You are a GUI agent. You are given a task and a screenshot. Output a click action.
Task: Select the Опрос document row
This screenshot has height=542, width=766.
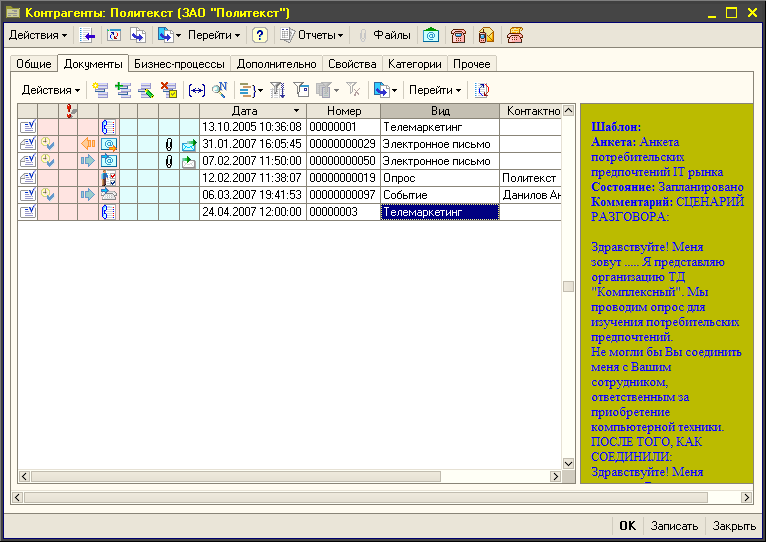pos(399,177)
